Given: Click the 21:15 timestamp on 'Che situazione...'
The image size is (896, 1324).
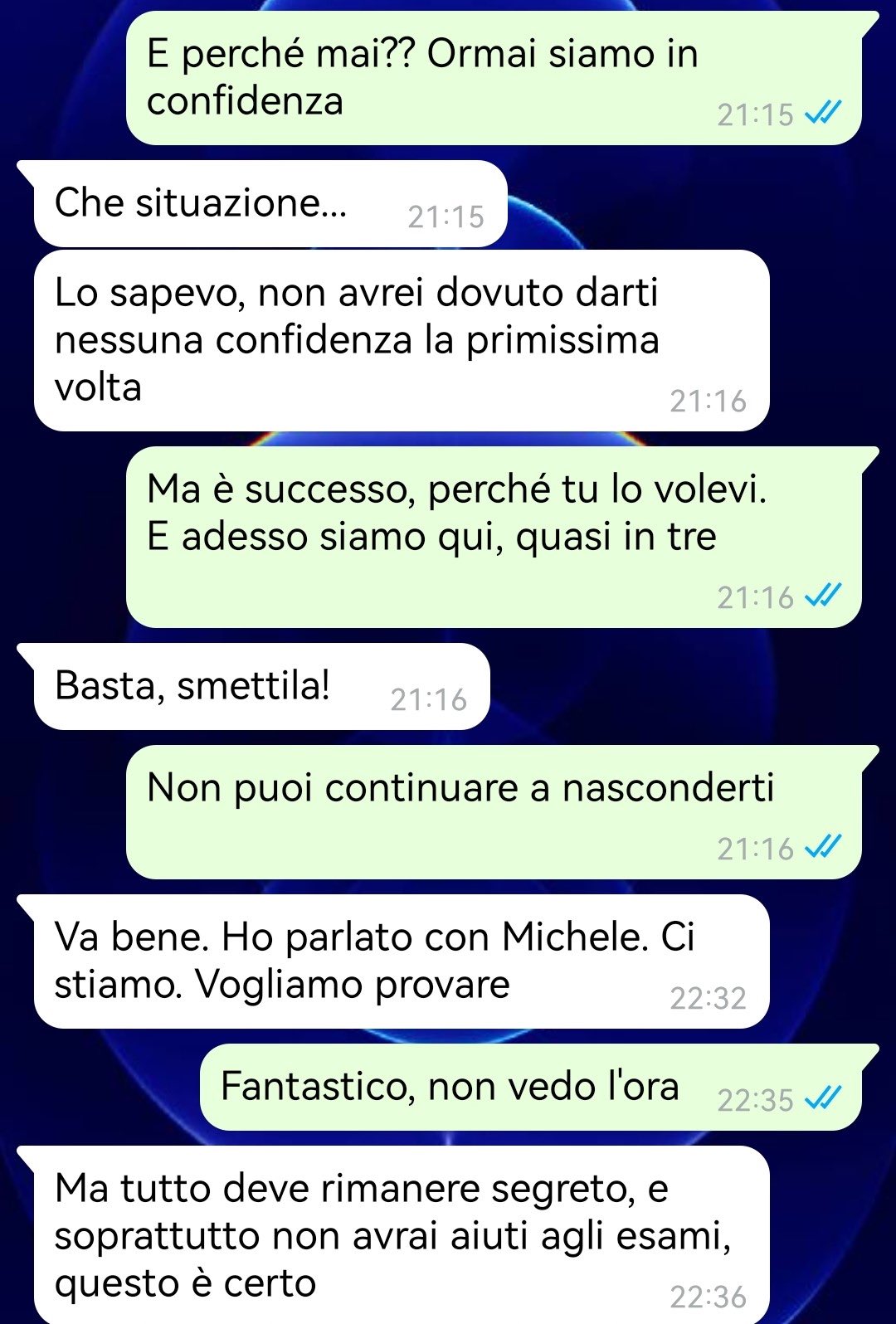Looking at the screenshot, I should coord(446,217).
